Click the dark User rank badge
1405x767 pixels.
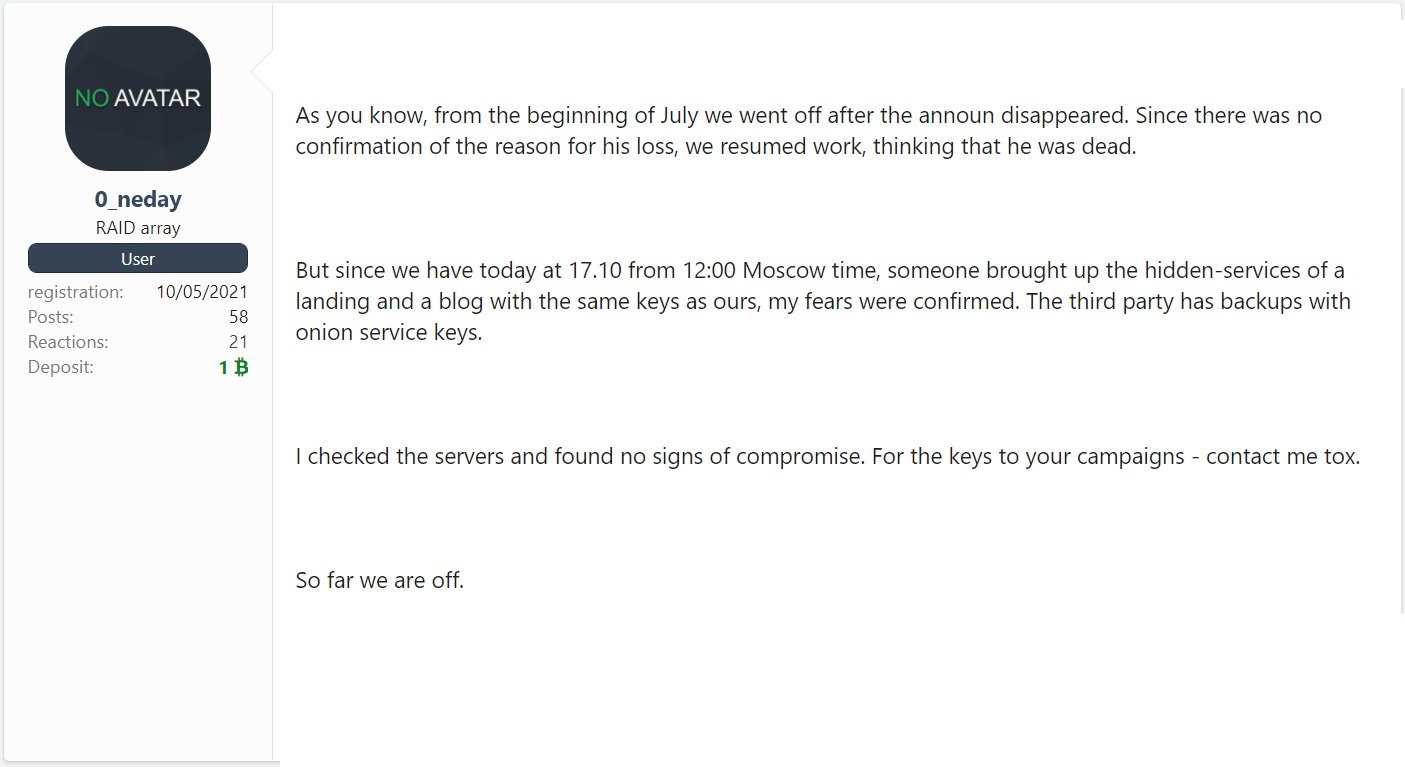[138, 259]
